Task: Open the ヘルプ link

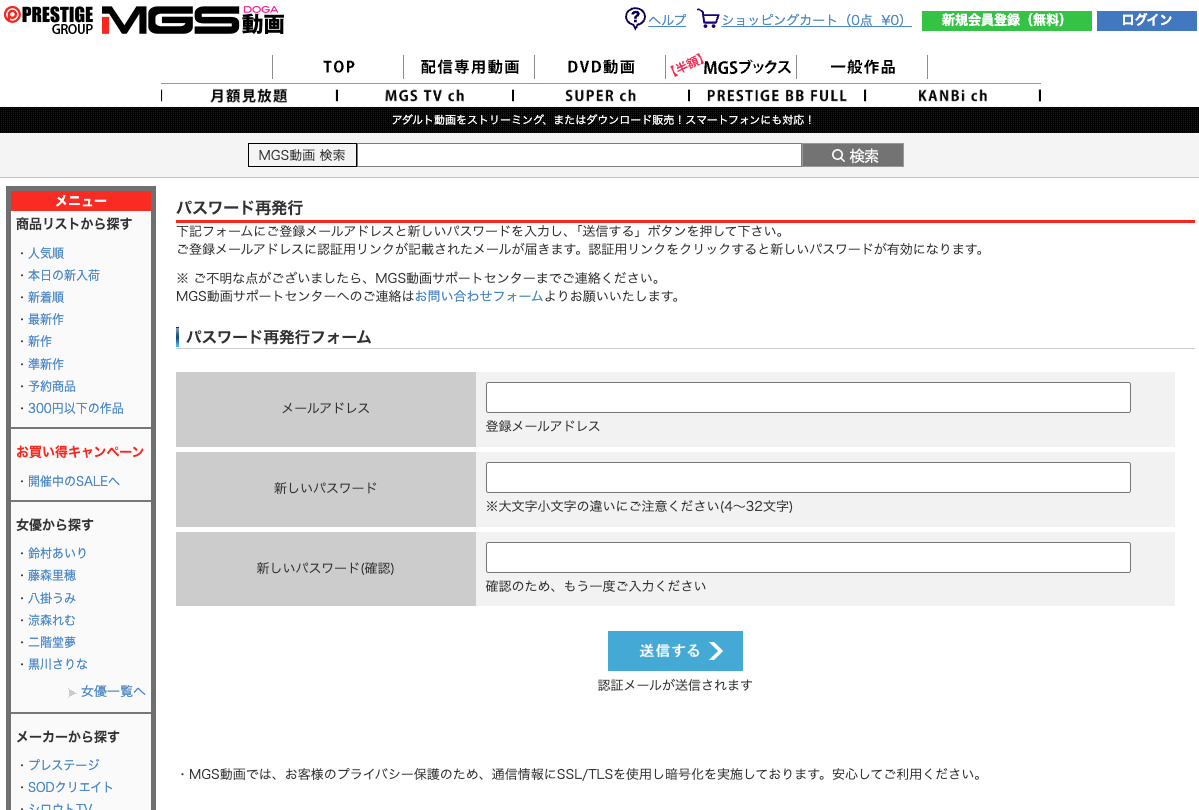Action: click(667, 20)
